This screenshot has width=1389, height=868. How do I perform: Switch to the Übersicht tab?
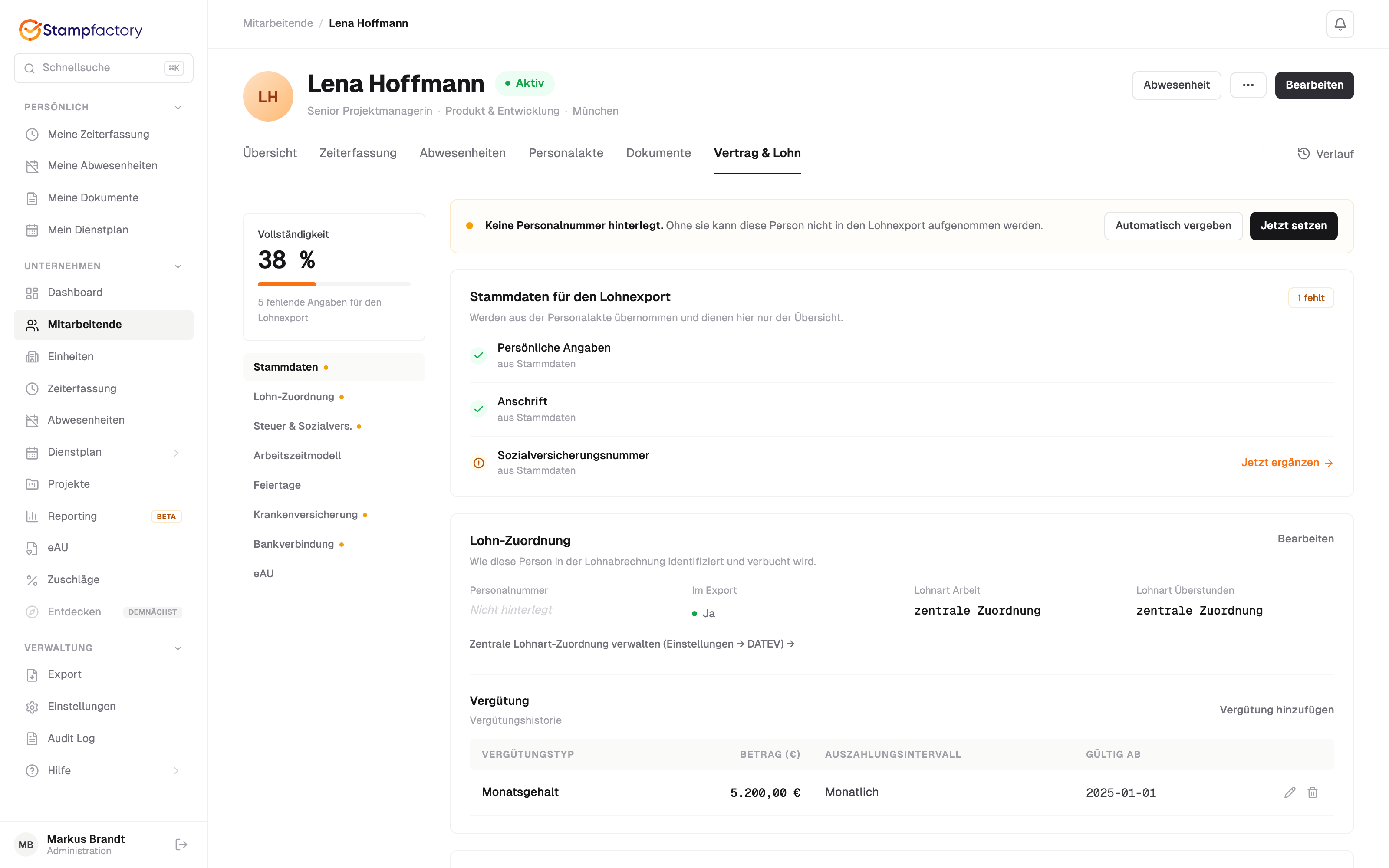pyautogui.click(x=270, y=153)
